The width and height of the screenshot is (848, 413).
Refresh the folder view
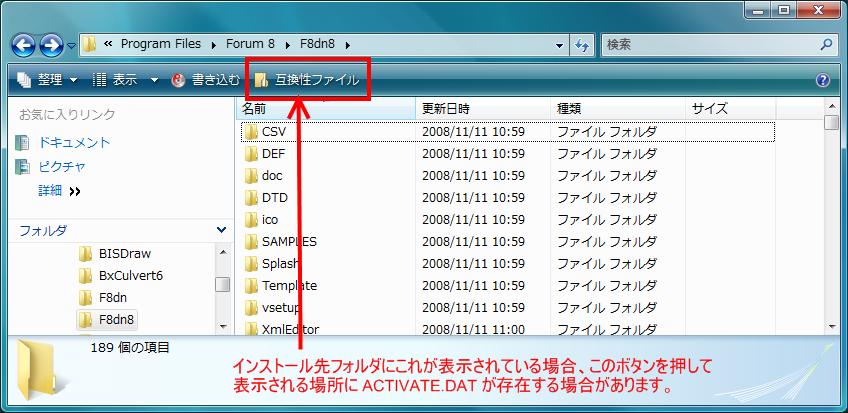pos(581,45)
